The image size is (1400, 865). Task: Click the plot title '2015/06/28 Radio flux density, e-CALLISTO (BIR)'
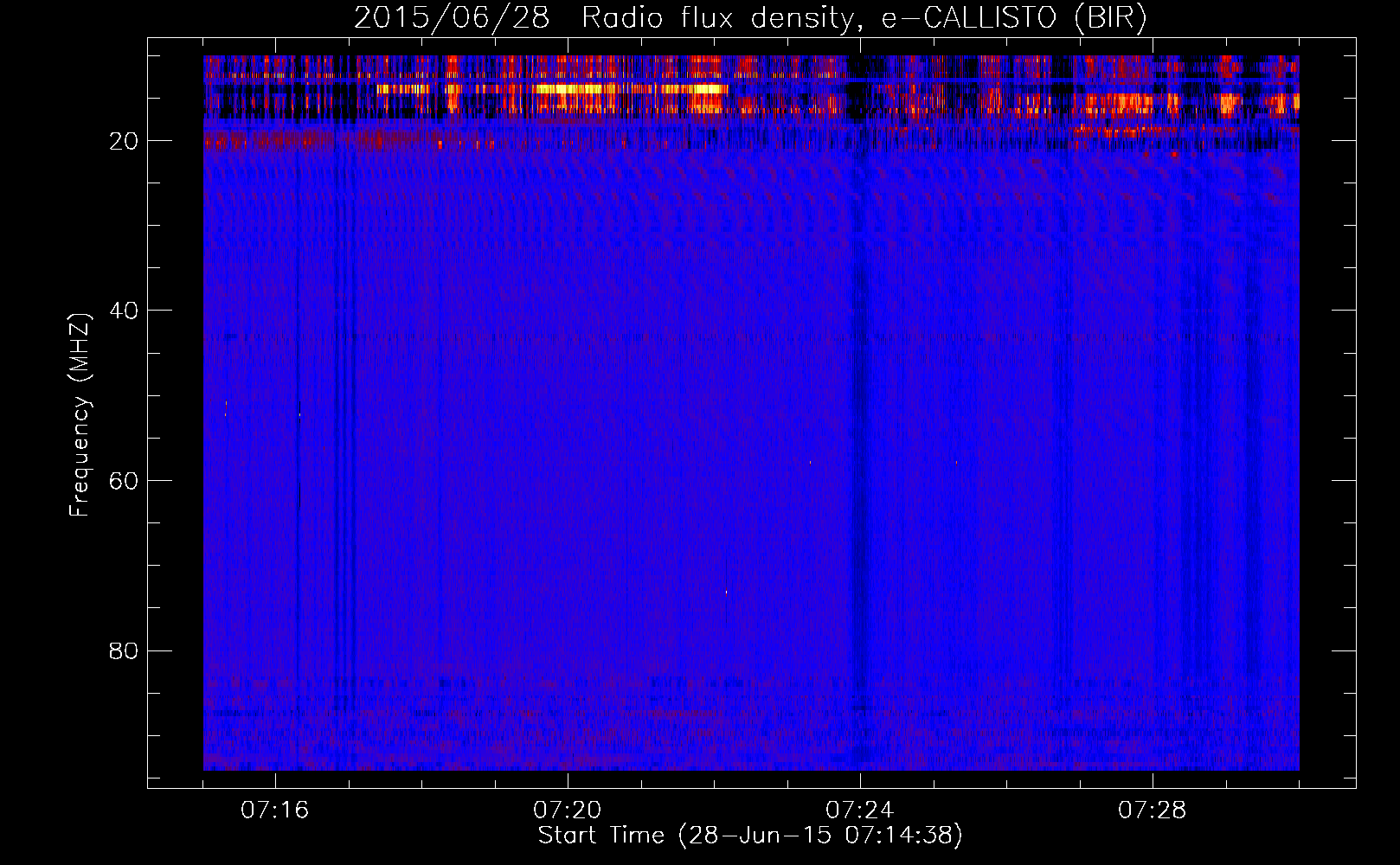(750, 17)
